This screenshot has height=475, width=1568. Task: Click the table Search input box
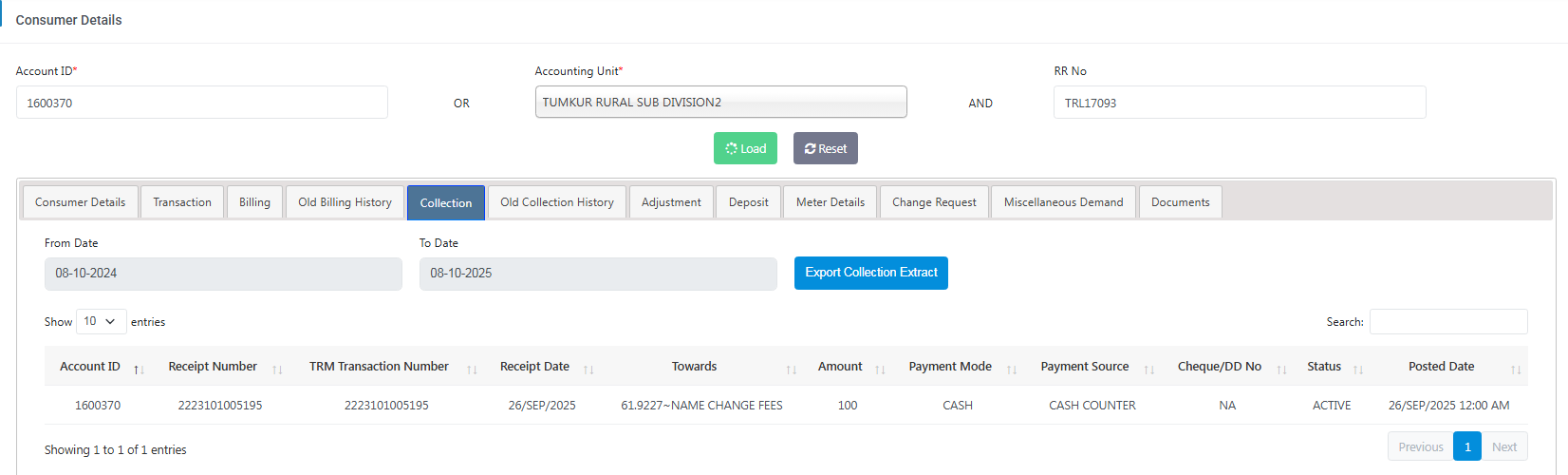click(x=1447, y=322)
